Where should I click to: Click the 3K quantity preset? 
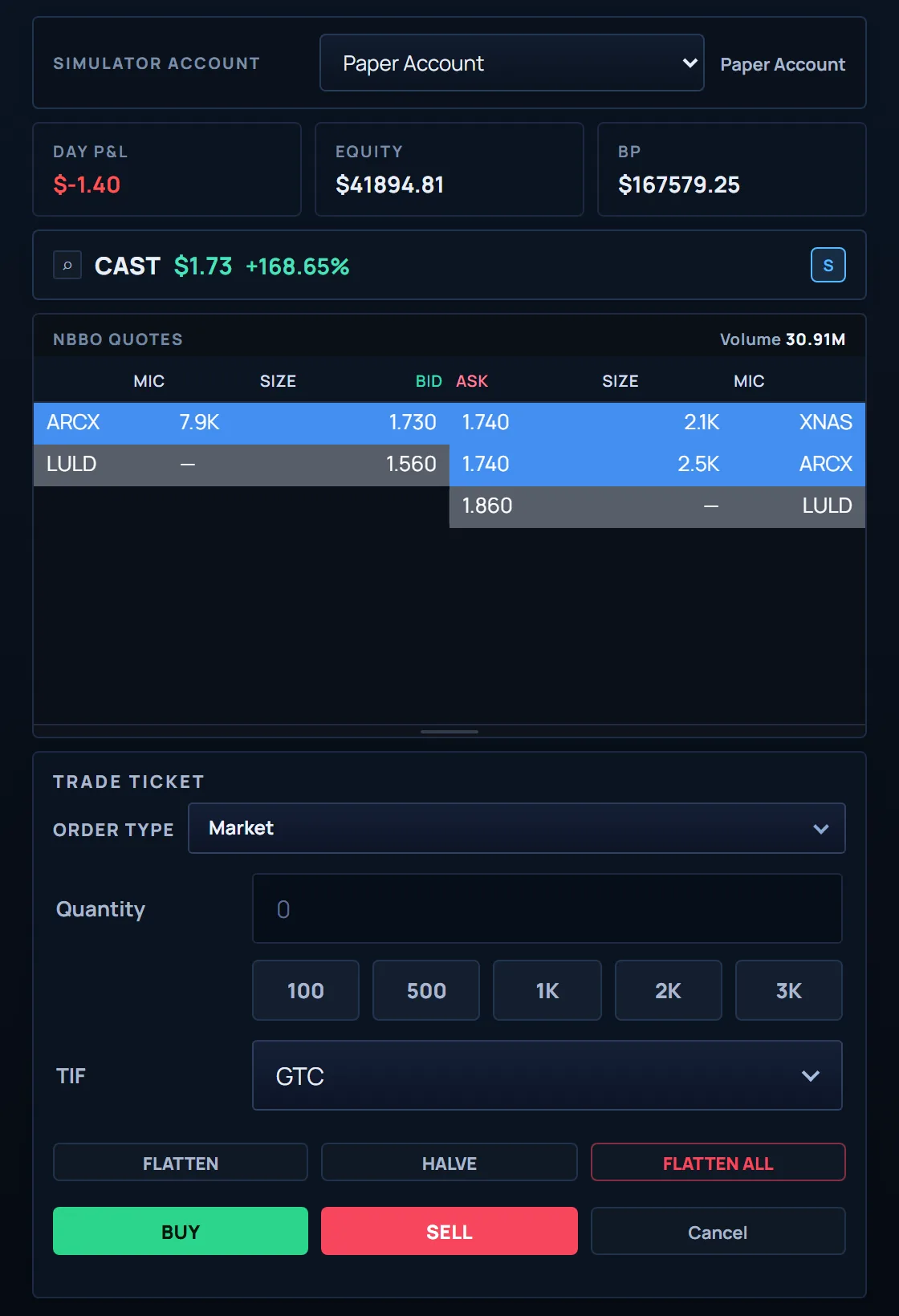(788, 990)
